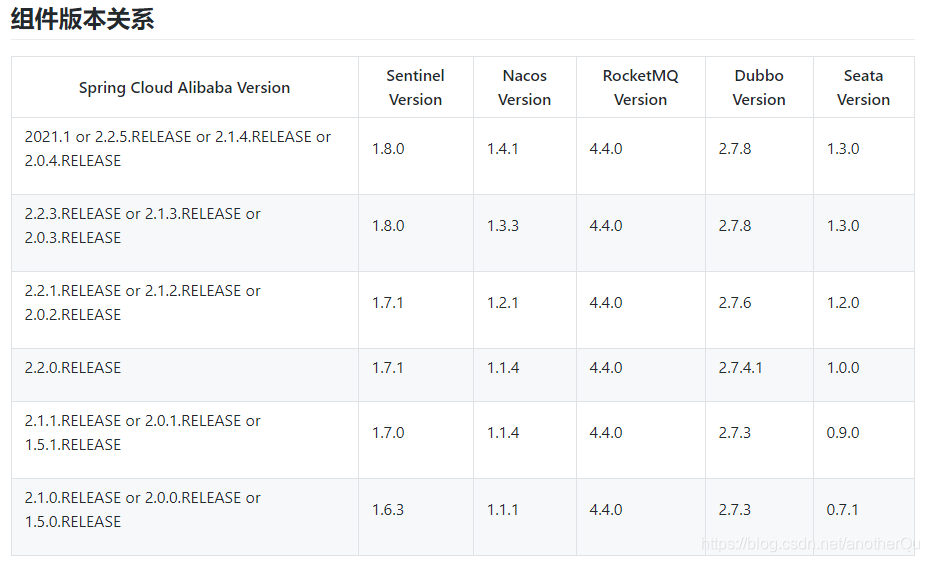Click the cell starting with 2.2.3.RELEASE
This screenshot has width=929, height=562.
(x=184, y=233)
